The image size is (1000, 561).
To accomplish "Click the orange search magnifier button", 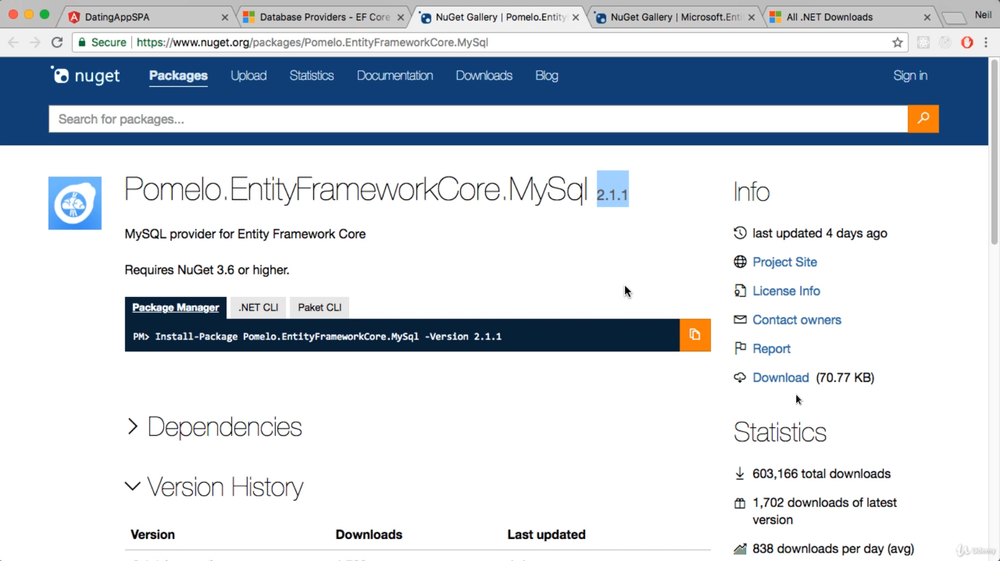I will pos(923,119).
